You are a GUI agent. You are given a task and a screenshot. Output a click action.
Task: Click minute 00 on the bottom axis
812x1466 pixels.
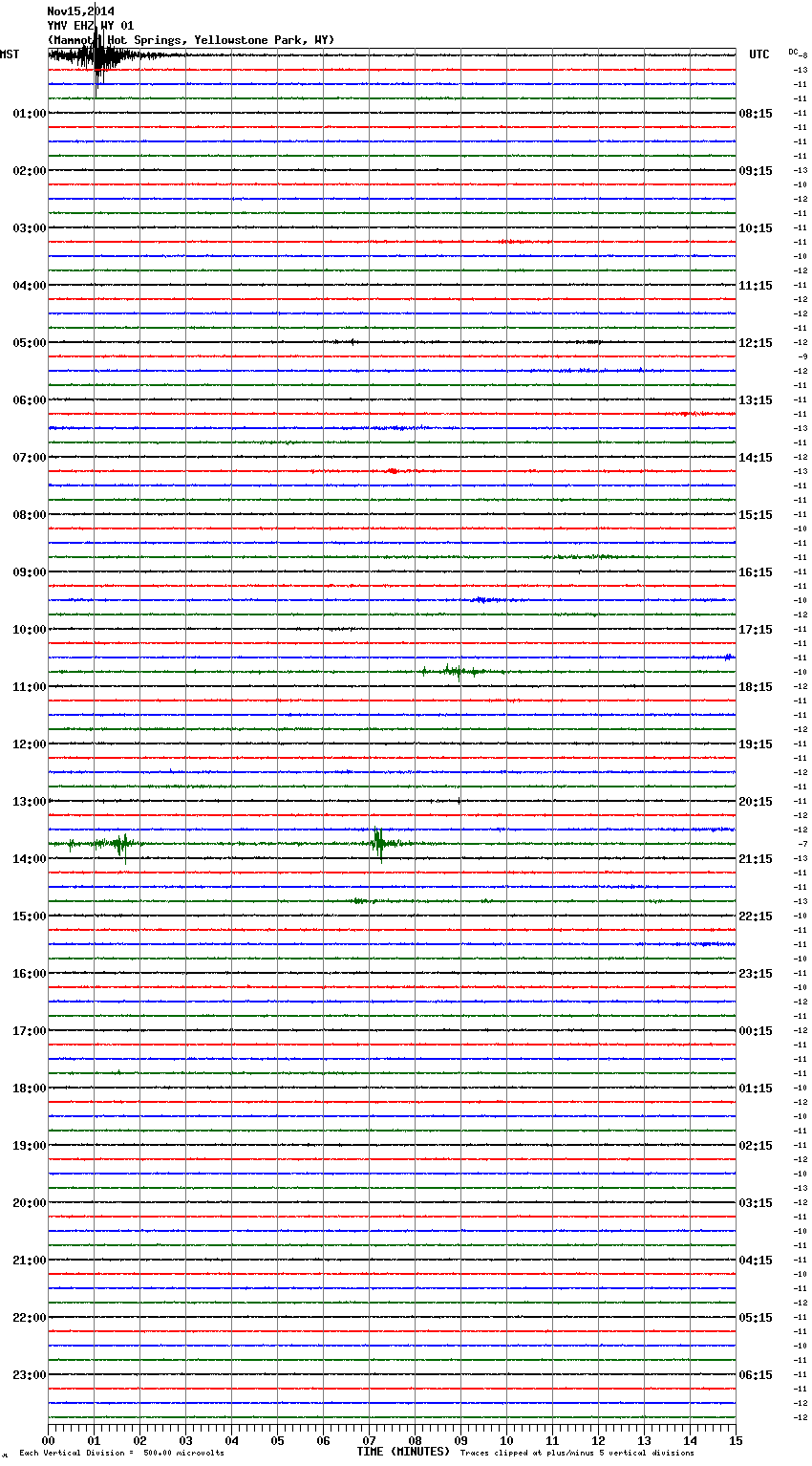click(x=48, y=1440)
